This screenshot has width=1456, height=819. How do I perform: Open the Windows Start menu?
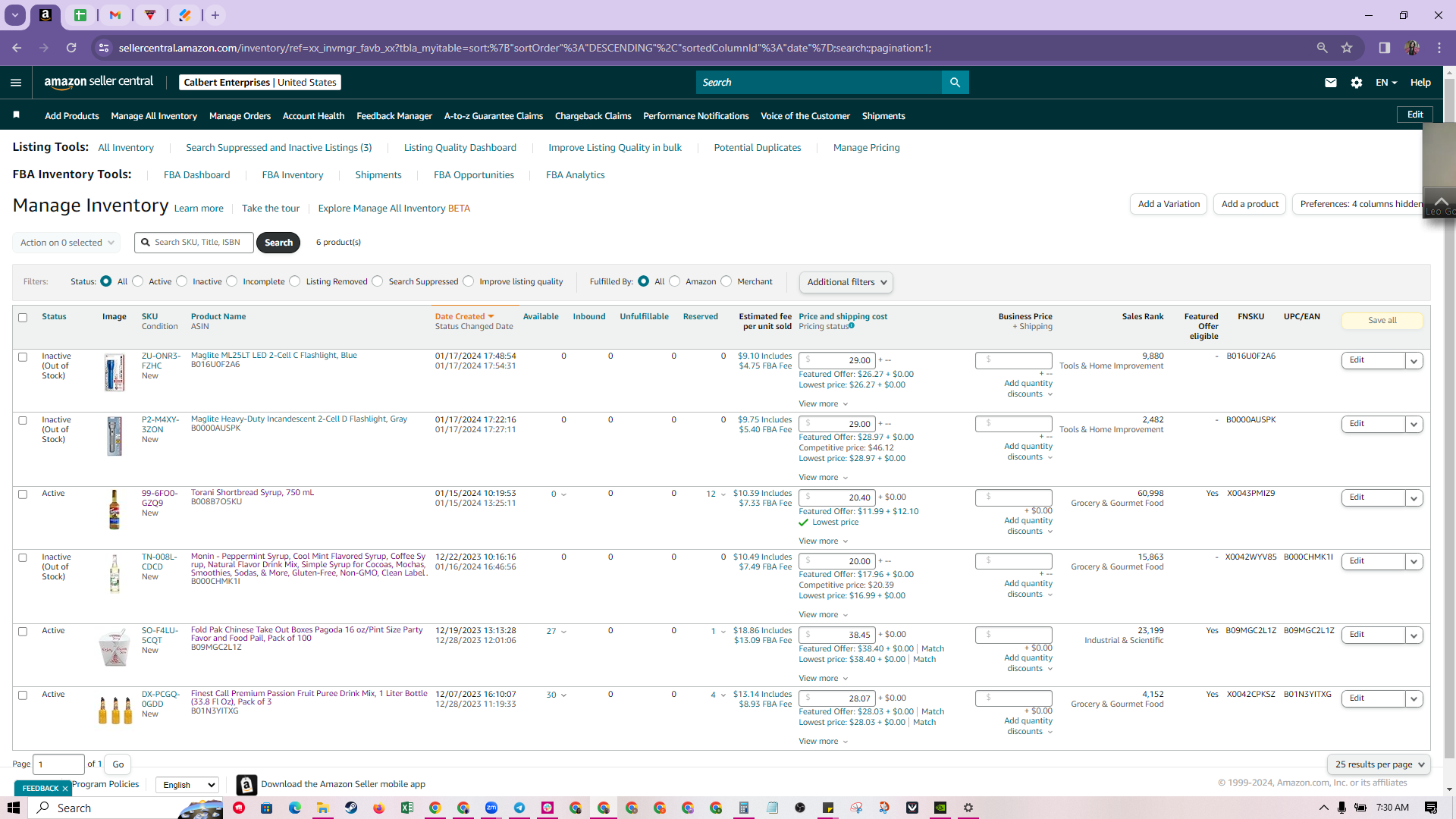pos(14,808)
